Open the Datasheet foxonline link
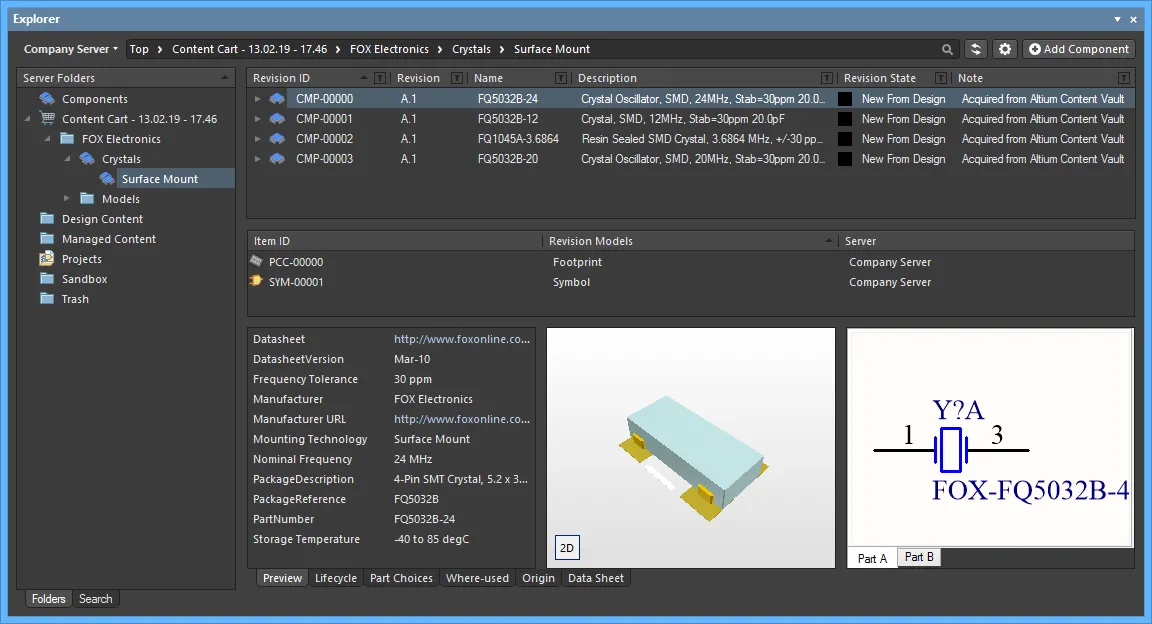Screen dimensions: 1152x624 462,339
